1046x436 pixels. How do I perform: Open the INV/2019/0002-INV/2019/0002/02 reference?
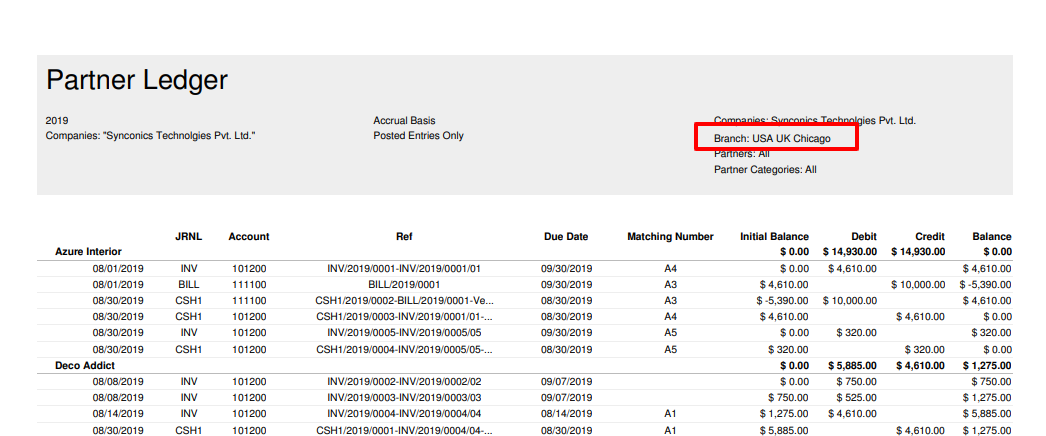point(405,381)
